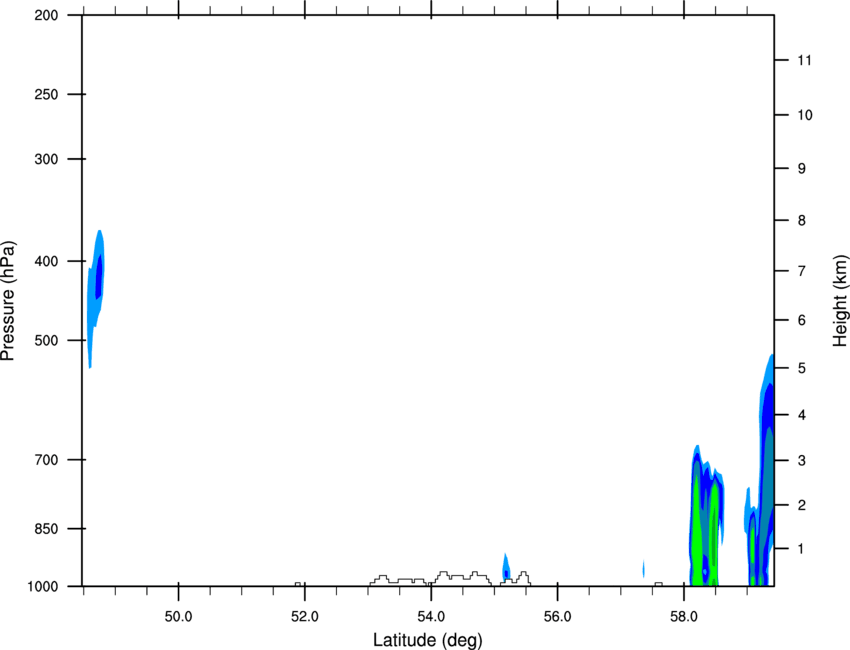This screenshot has width=850, height=650.
Task: Click the 7 km height label
Action: coord(802,271)
